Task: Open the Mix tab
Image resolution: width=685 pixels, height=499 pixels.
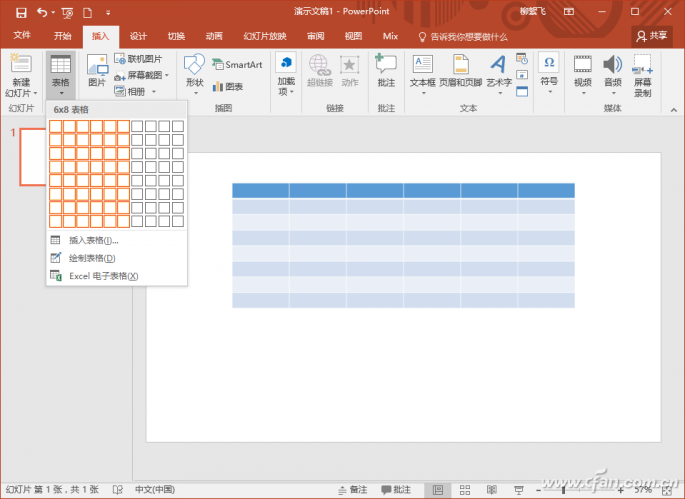Action: click(x=390, y=36)
